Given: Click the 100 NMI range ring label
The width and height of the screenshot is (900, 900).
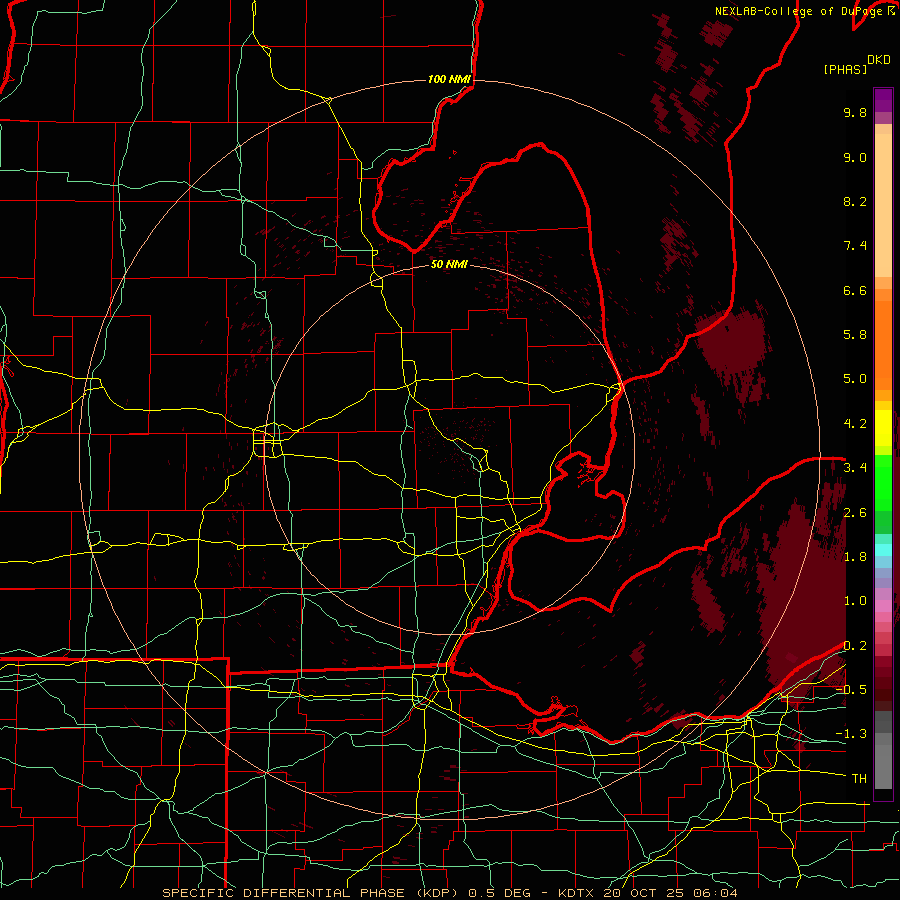Looking at the screenshot, I should pyautogui.click(x=449, y=79).
